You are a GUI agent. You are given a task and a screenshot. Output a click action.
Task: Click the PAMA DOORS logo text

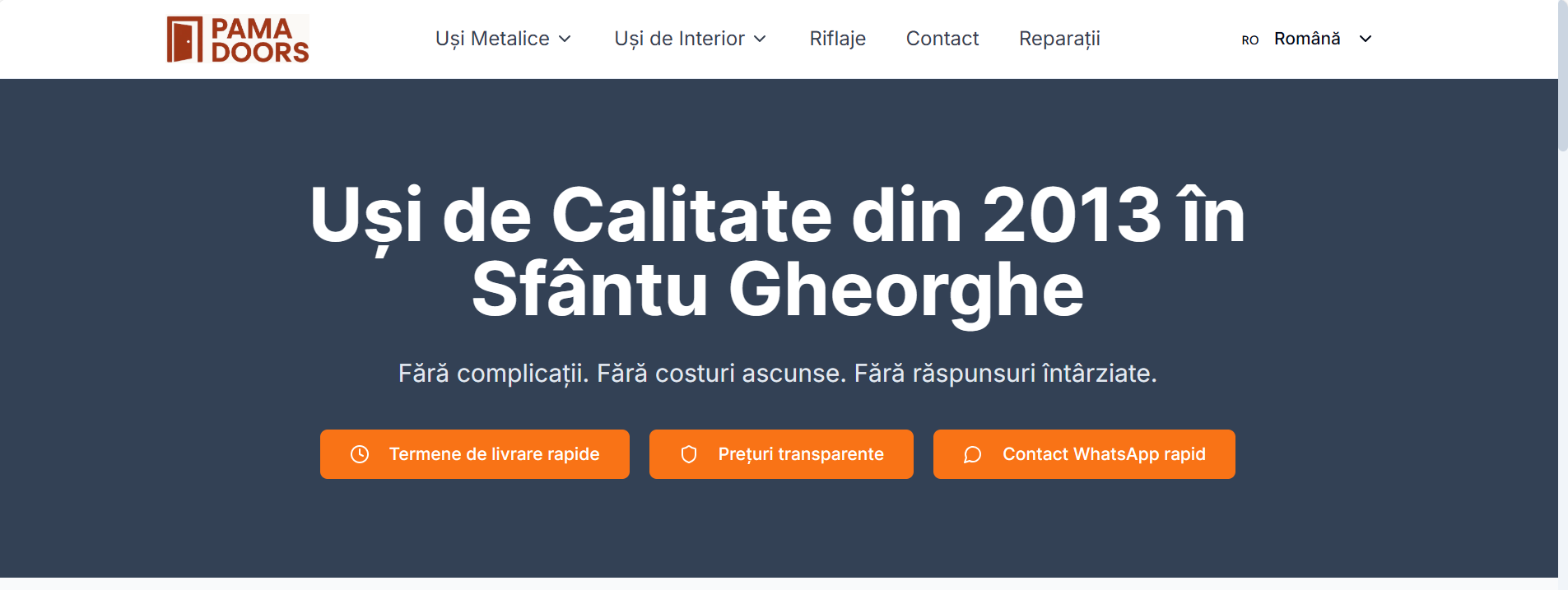tap(259, 39)
